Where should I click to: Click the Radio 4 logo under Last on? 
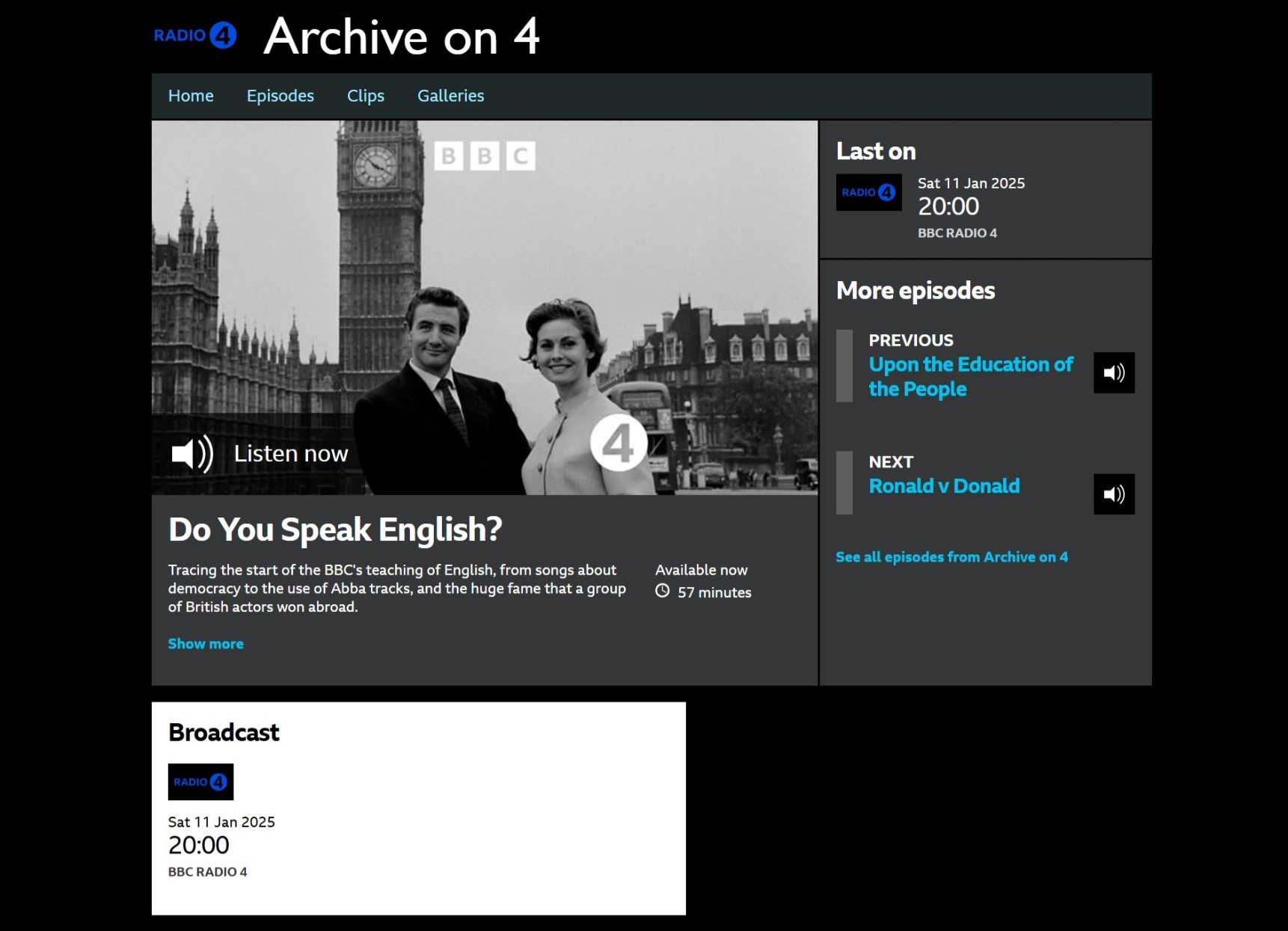tap(868, 192)
